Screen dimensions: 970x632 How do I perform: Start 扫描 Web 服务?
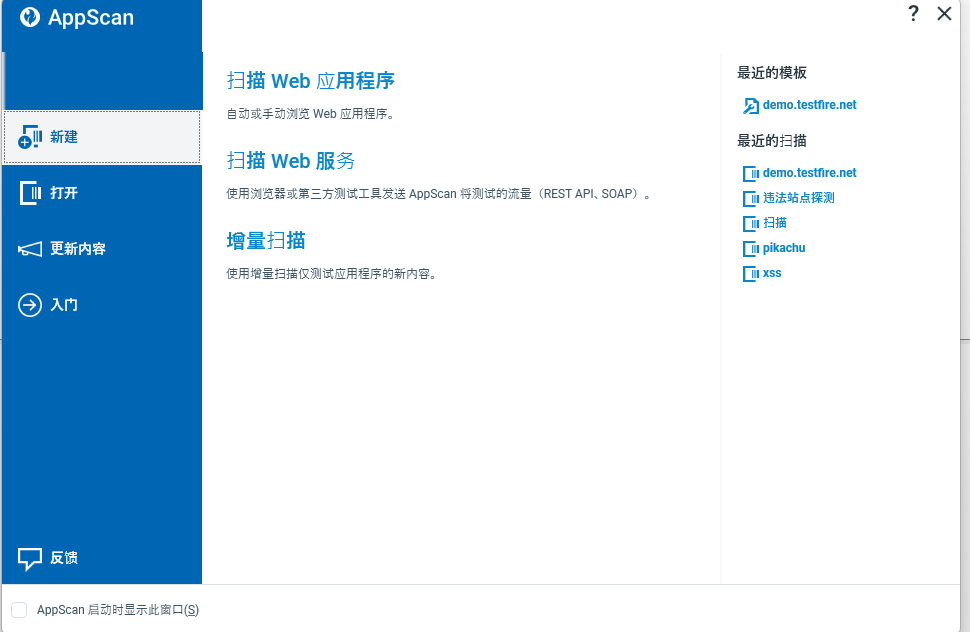[x=291, y=161]
